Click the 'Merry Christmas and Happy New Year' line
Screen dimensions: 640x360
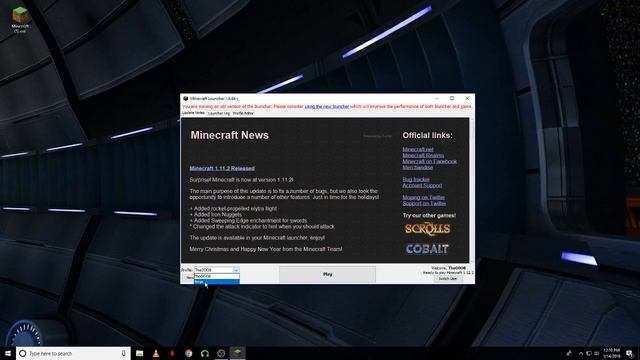click(266, 249)
